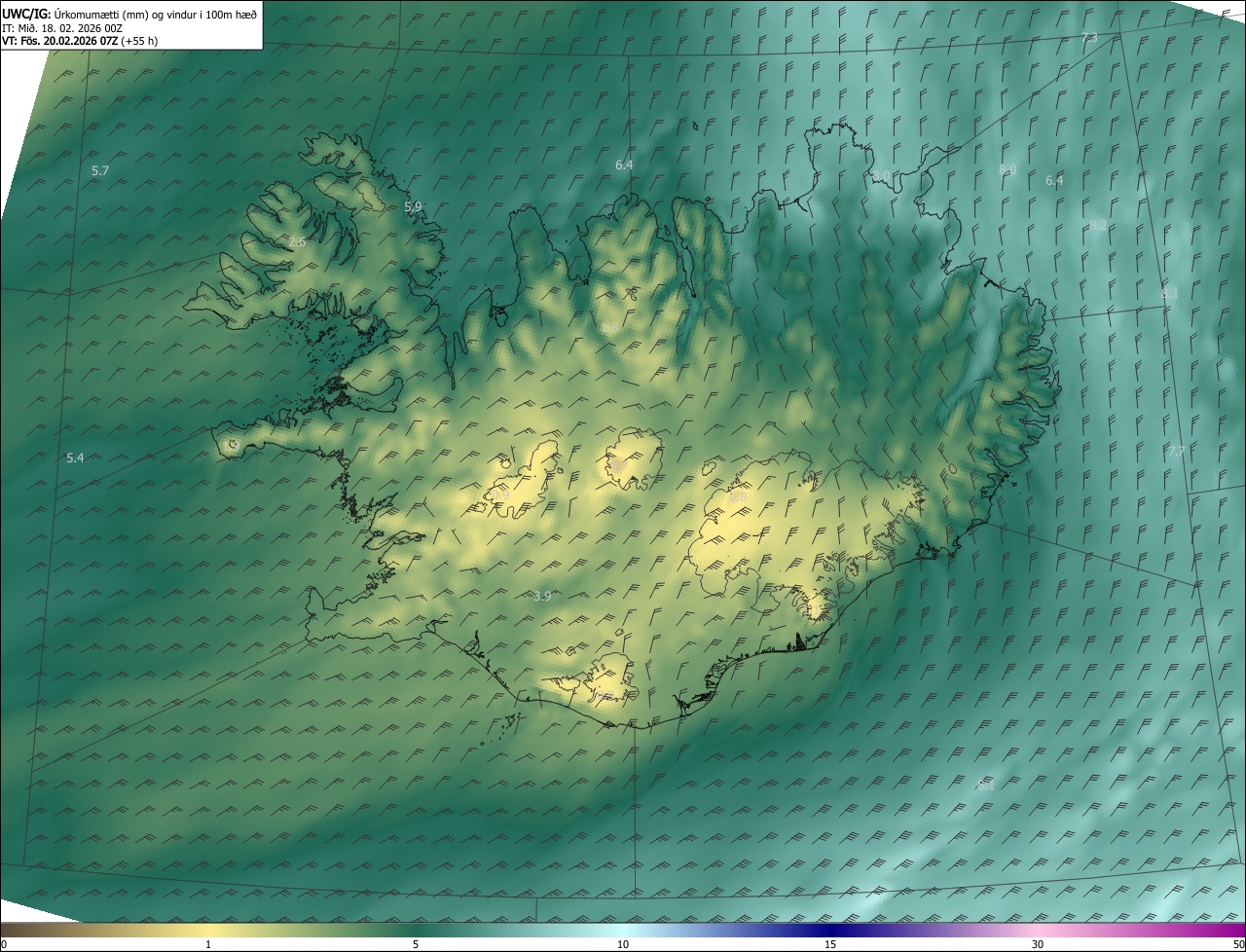
Task: Click the '10' tick on the color scale
Action: click(623, 944)
